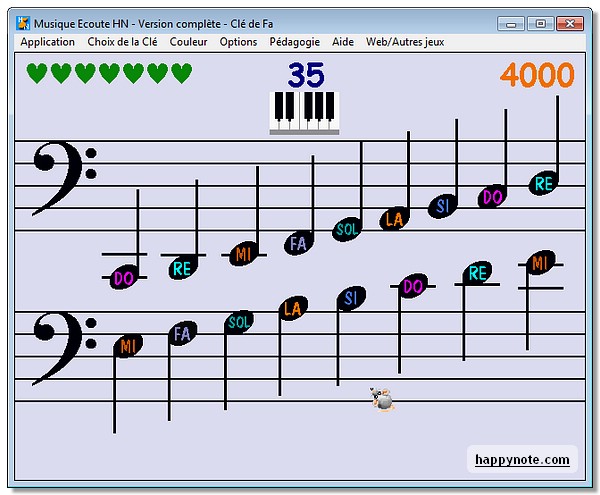This screenshot has height=495, width=600.
Task: Click the orange score 4000
Action: tap(537, 75)
